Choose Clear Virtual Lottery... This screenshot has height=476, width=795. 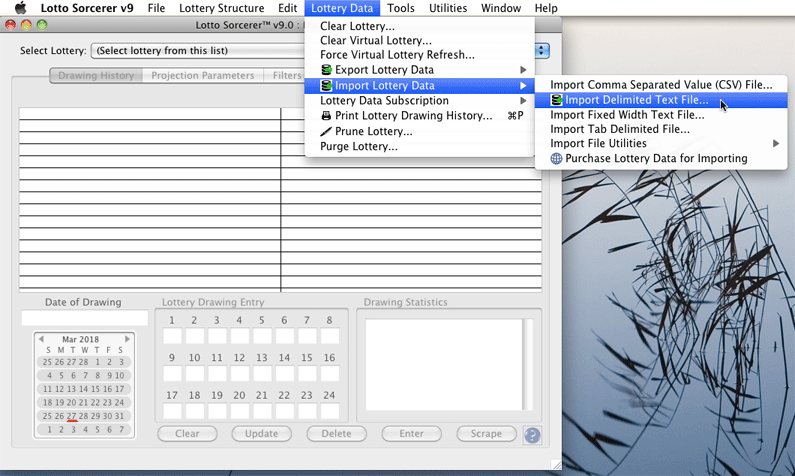[x=419, y=41]
